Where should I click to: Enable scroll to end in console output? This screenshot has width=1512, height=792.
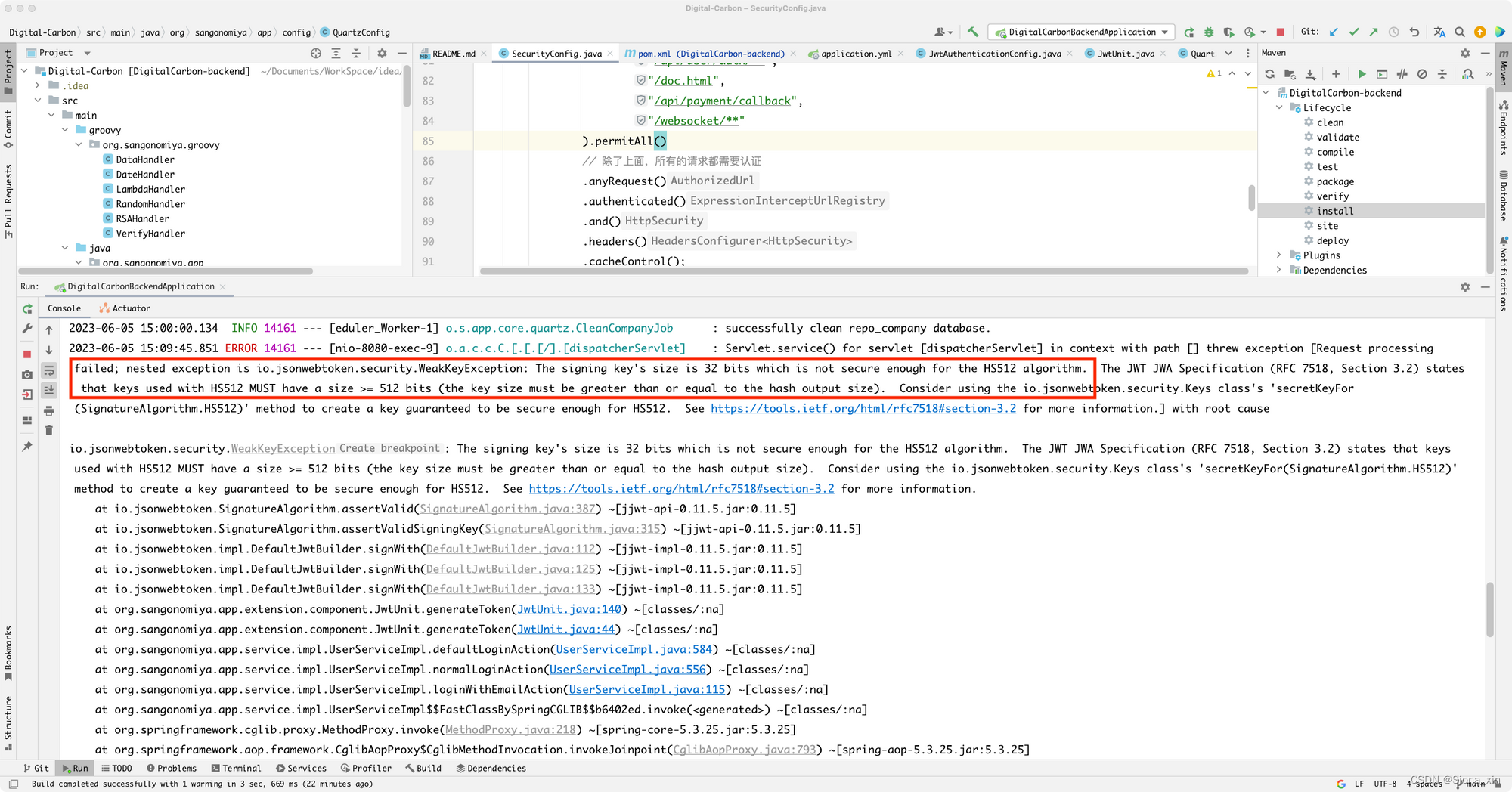[48, 389]
